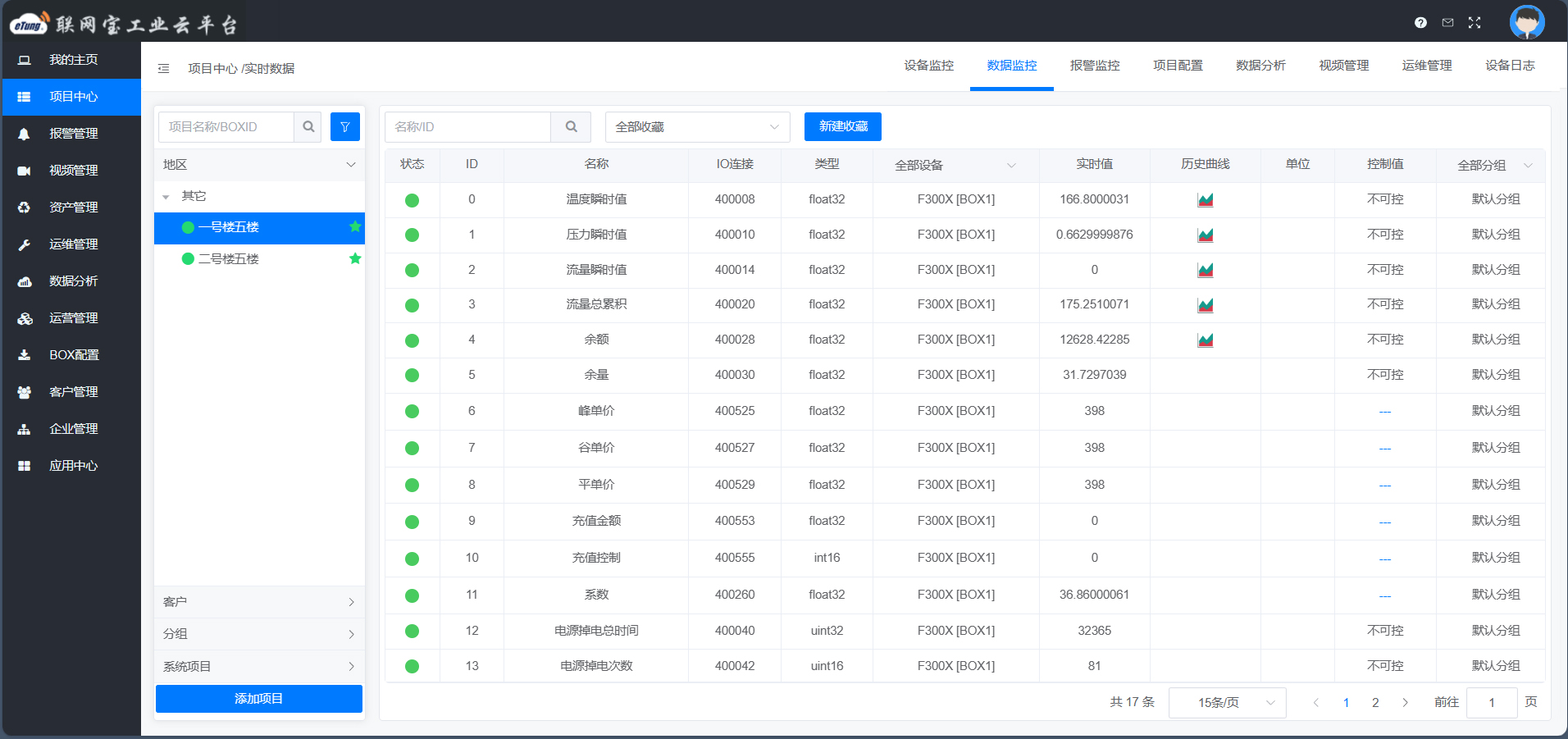Screen dimensions: 1568x739
Task: Switch to 报警监控 tab
Action: [1095, 66]
